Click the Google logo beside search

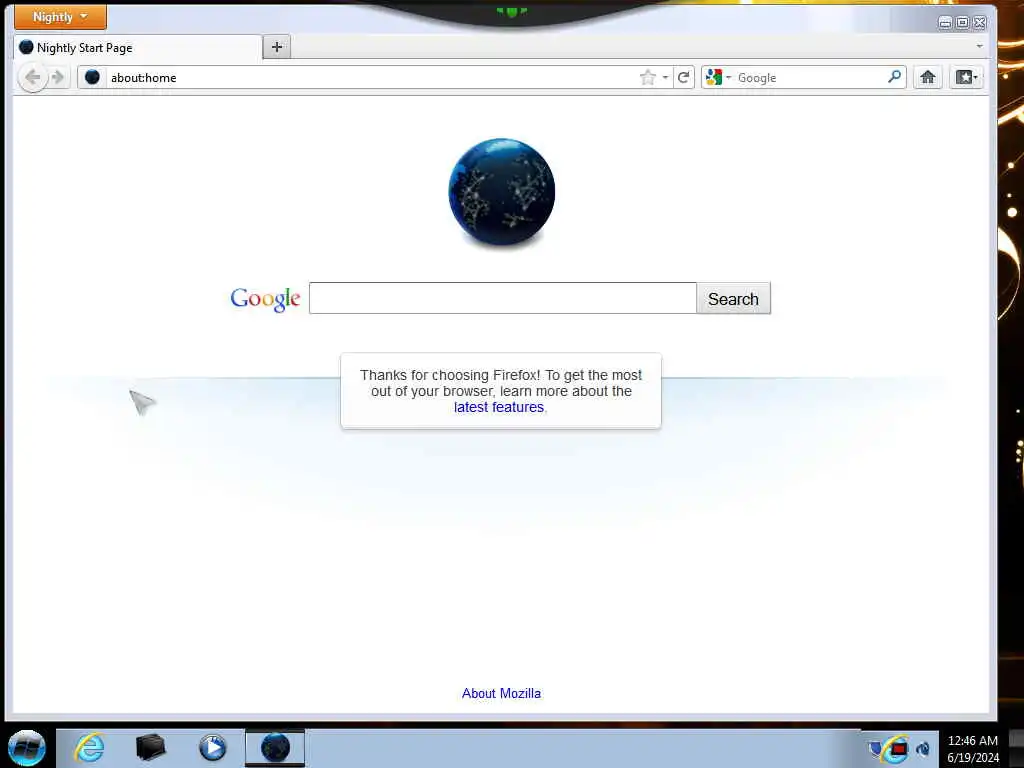pos(265,299)
